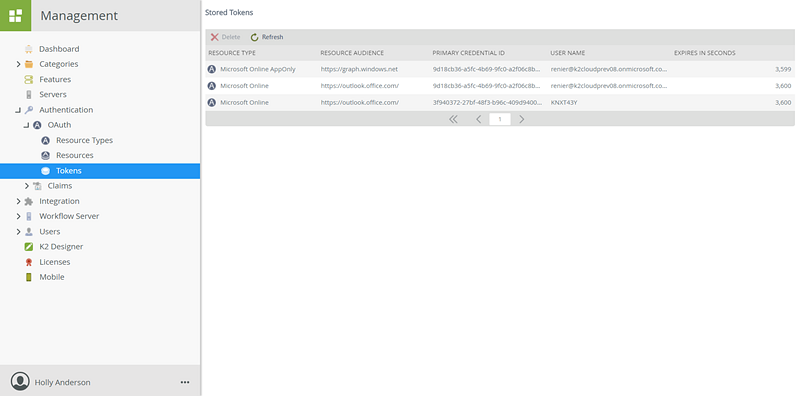Viewport: 800px width, 396px height.
Task: Click the Management title text
Action: coord(79,16)
